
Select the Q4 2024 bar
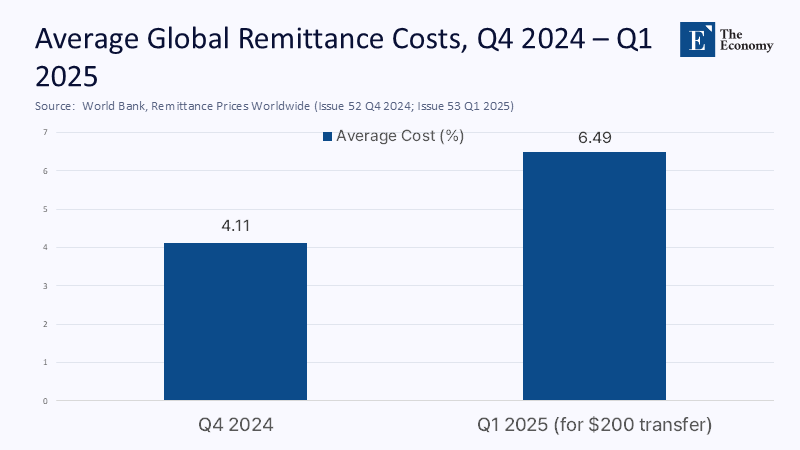click(x=235, y=321)
